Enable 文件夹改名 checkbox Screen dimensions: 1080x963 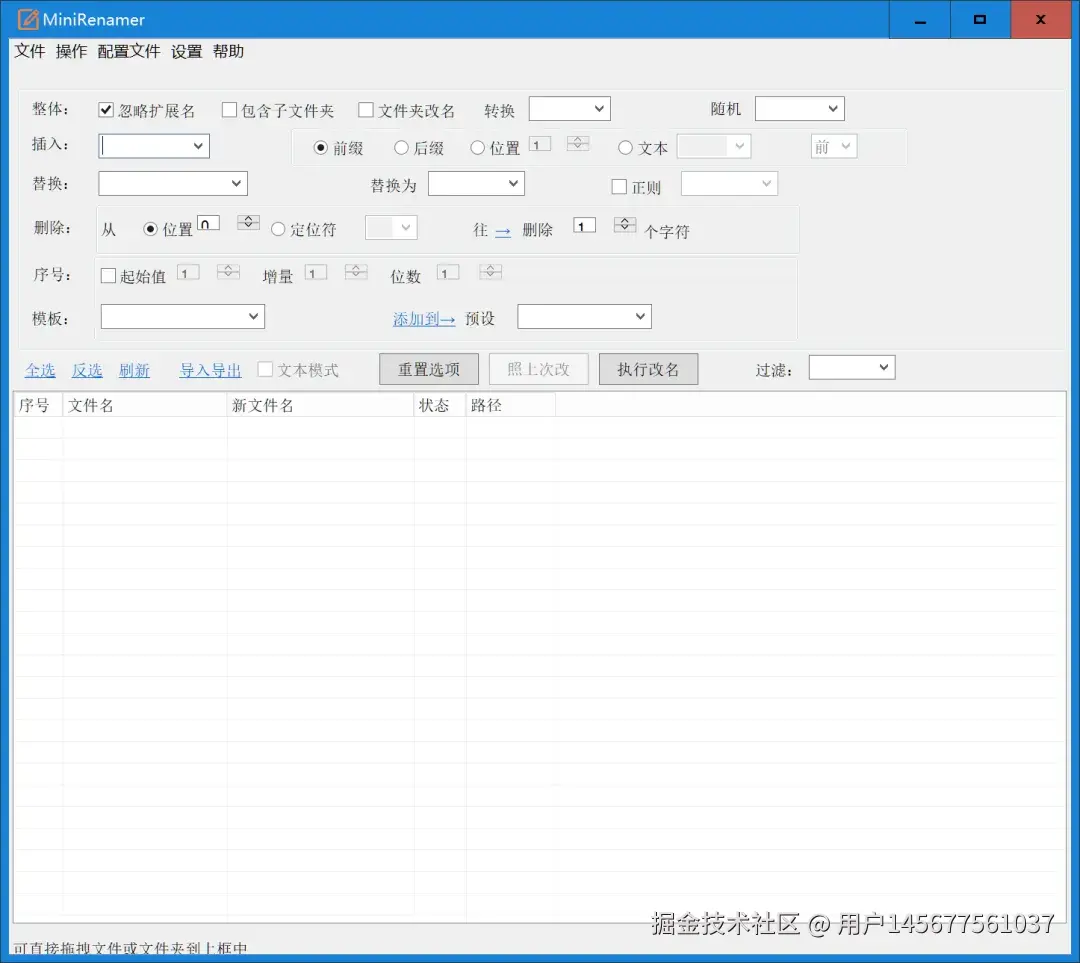[x=366, y=110]
